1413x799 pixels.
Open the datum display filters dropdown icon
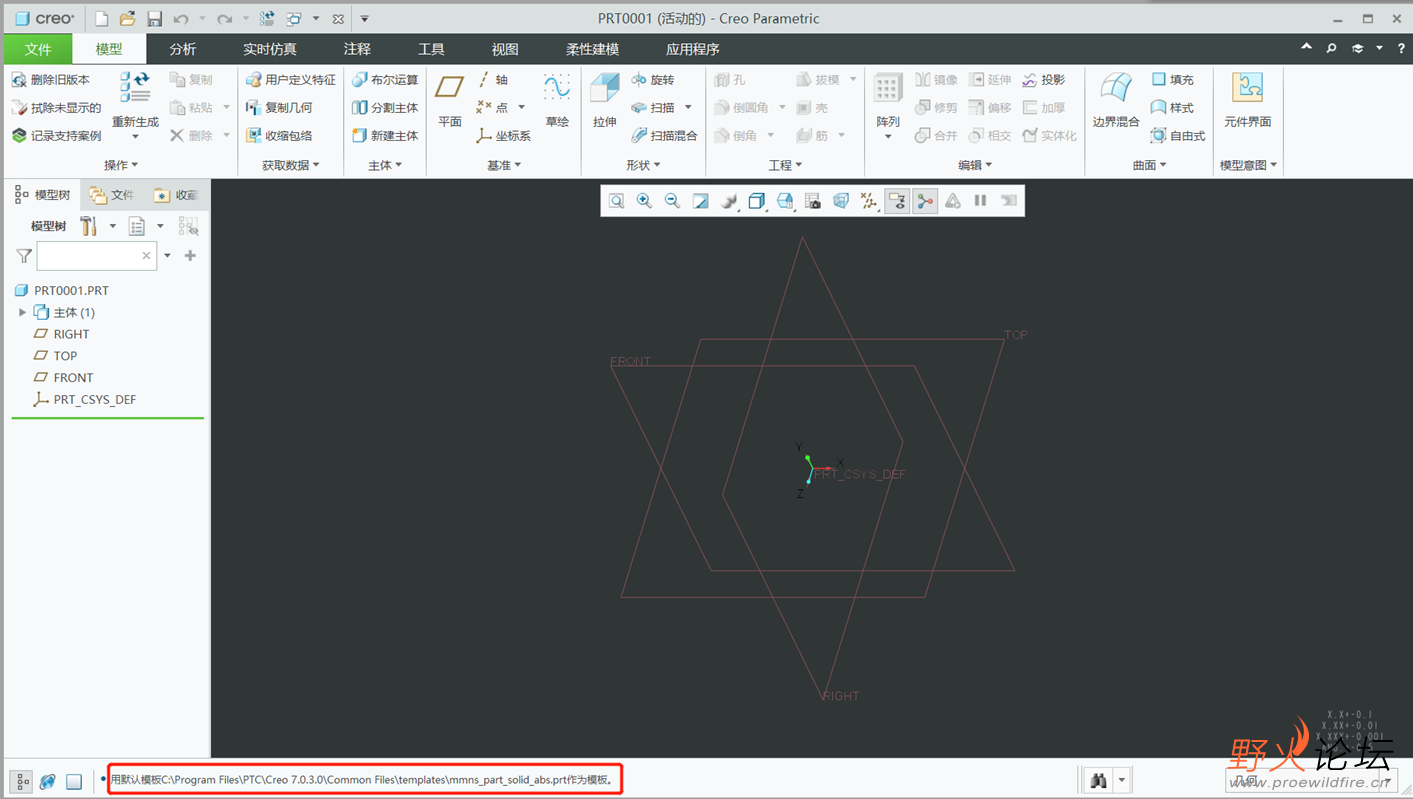coord(869,201)
